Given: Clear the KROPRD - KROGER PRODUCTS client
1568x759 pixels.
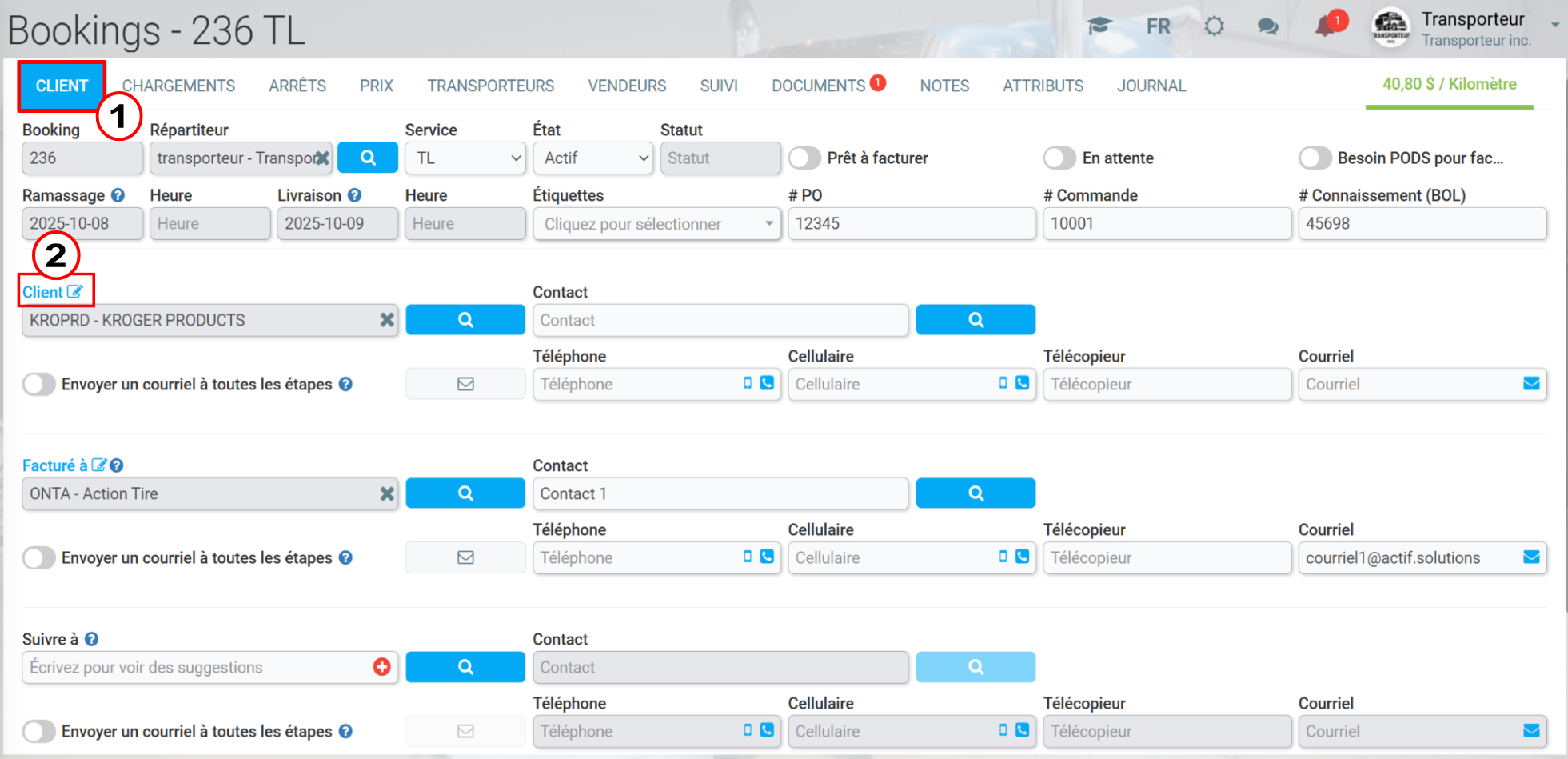Looking at the screenshot, I should pyautogui.click(x=387, y=320).
